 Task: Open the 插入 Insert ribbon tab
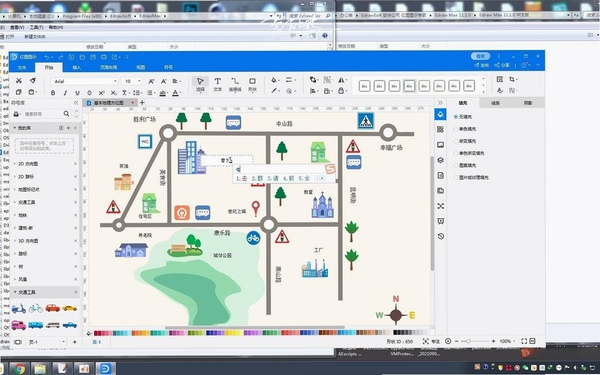[77, 67]
